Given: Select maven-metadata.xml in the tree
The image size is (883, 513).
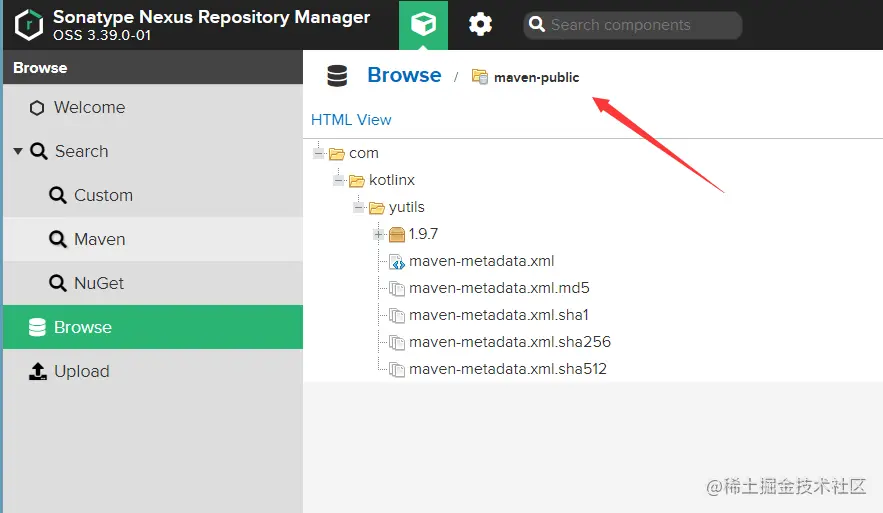Looking at the screenshot, I should click(481, 261).
